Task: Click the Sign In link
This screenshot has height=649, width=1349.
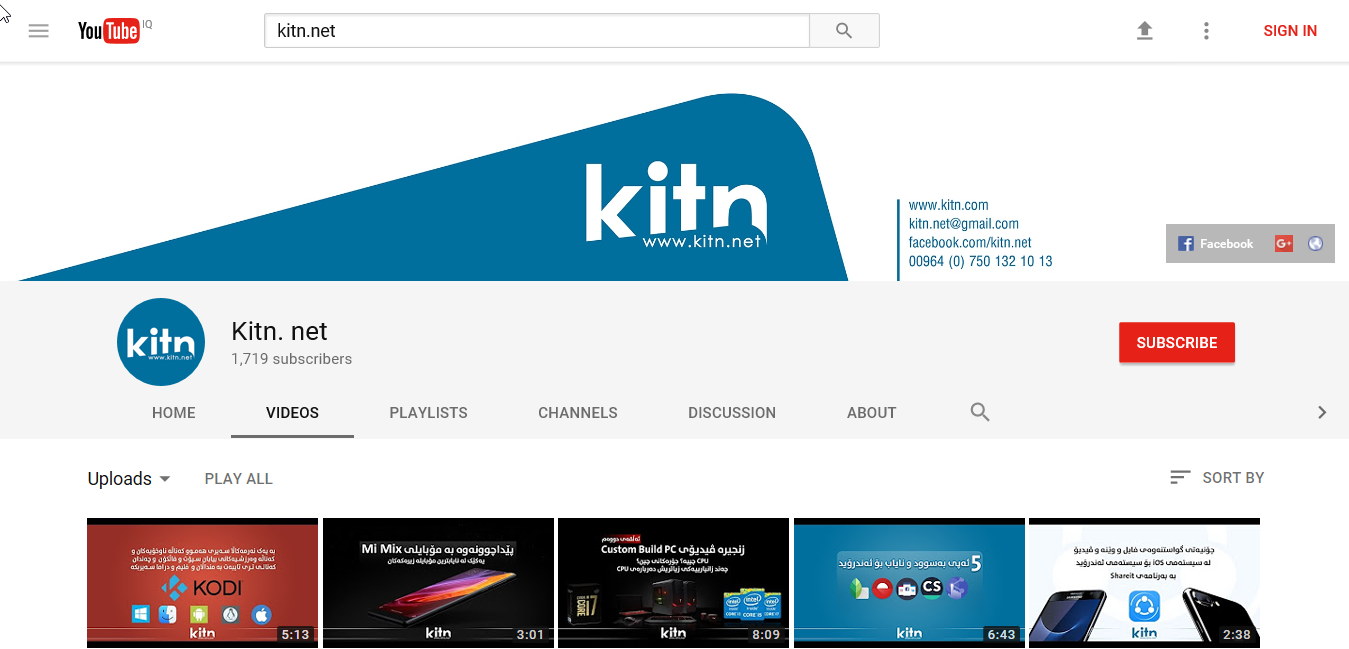Action: [1290, 31]
